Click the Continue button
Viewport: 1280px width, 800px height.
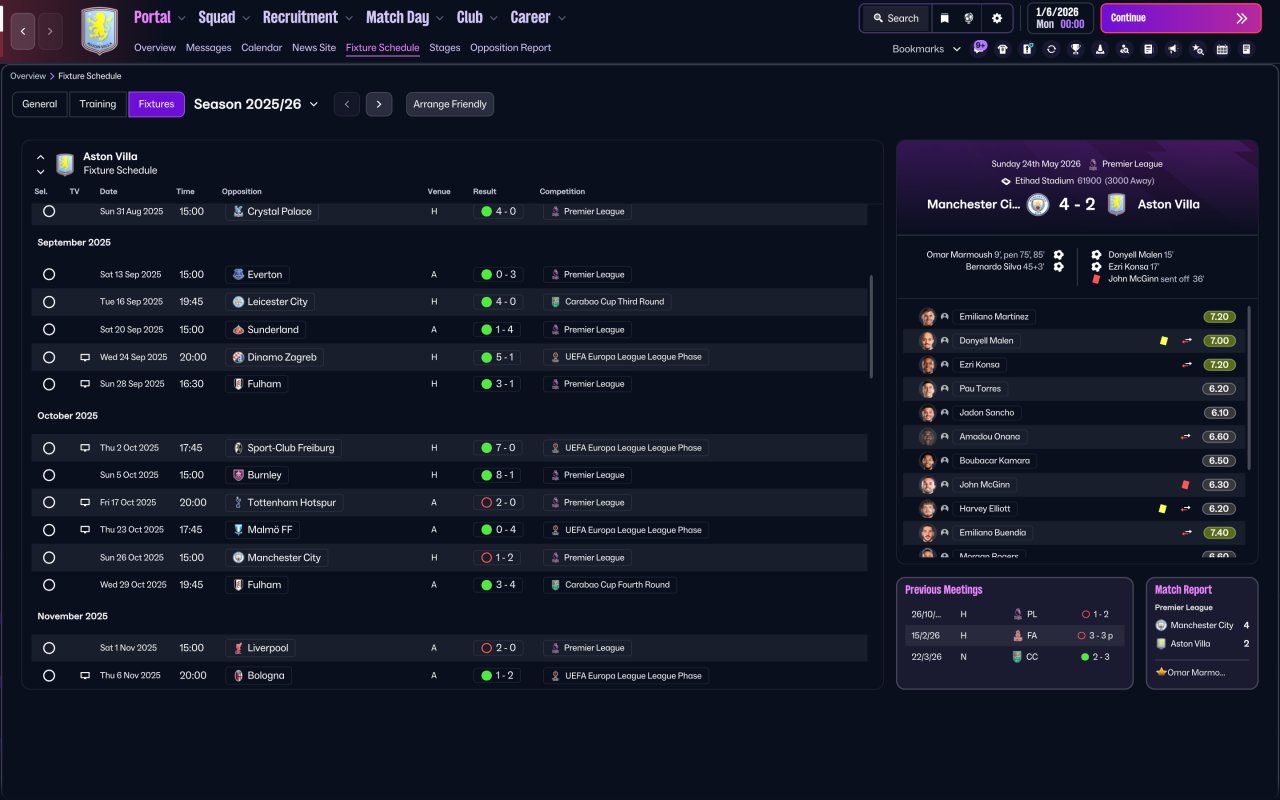point(1180,18)
